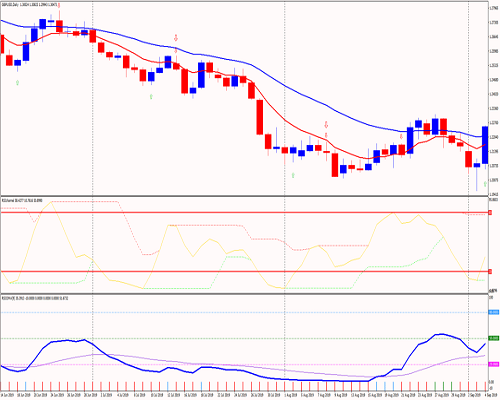Select the lower red horizontal level line in RSI

click(x=244, y=271)
